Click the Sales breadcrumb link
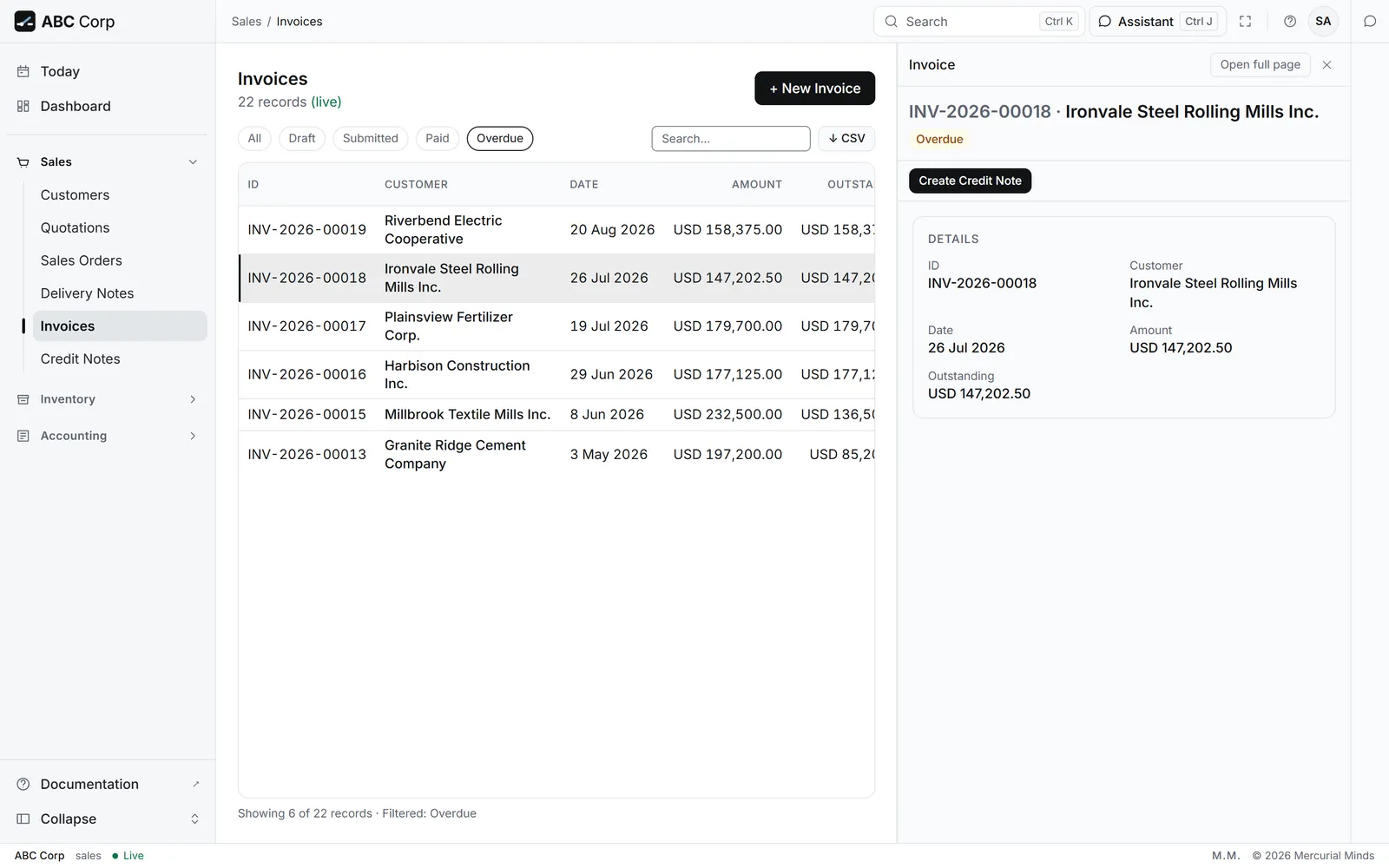The height and width of the screenshot is (868, 1389). (247, 22)
